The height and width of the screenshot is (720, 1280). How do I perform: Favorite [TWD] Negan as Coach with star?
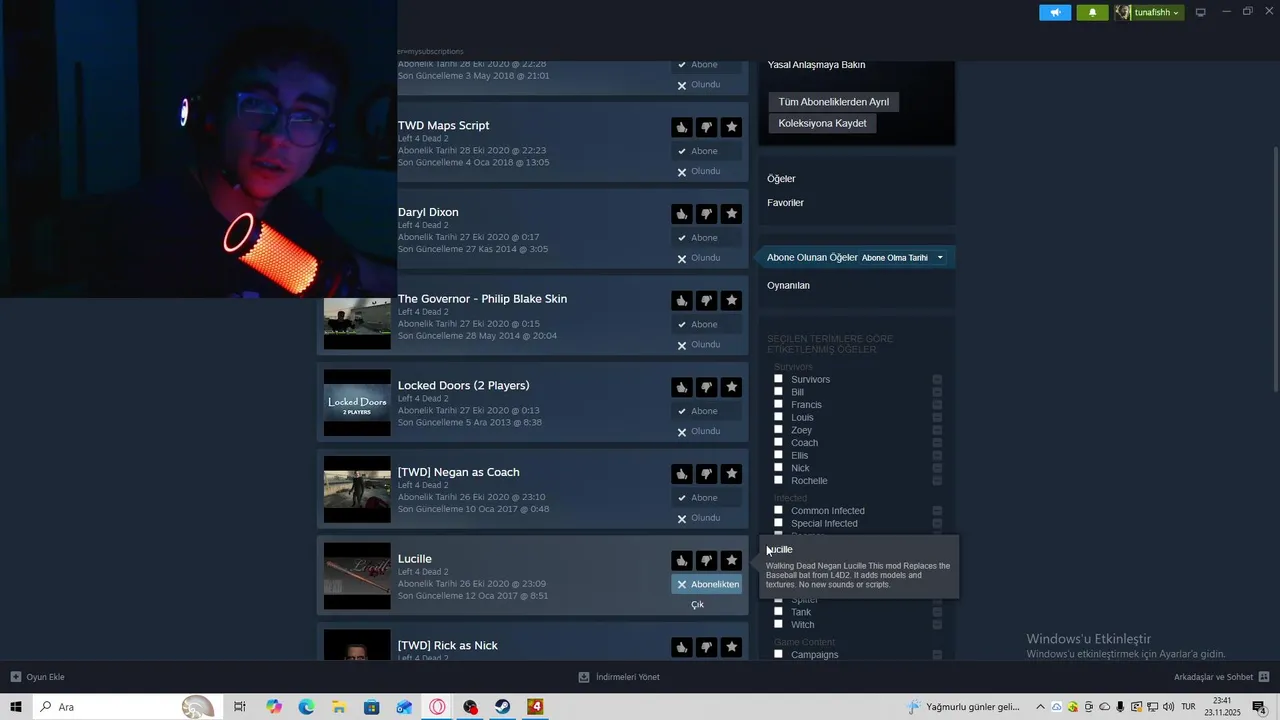pos(732,474)
